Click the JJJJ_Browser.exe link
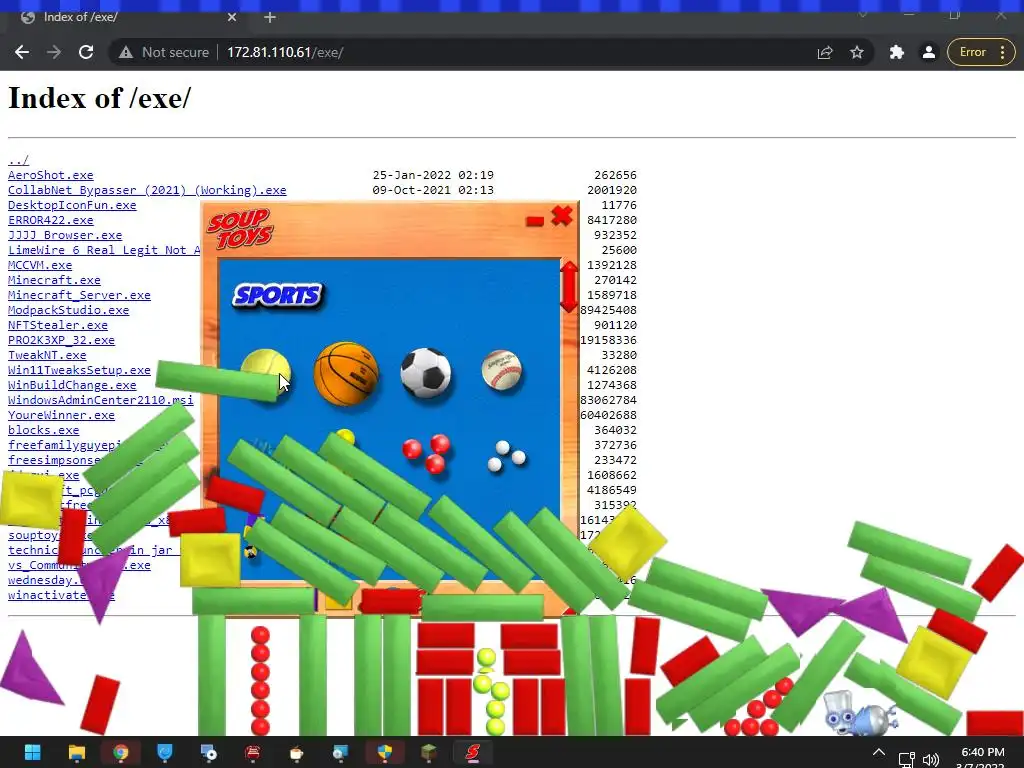Screen dimensions: 1024x768 pyautogui.click(x=65, y=235)
